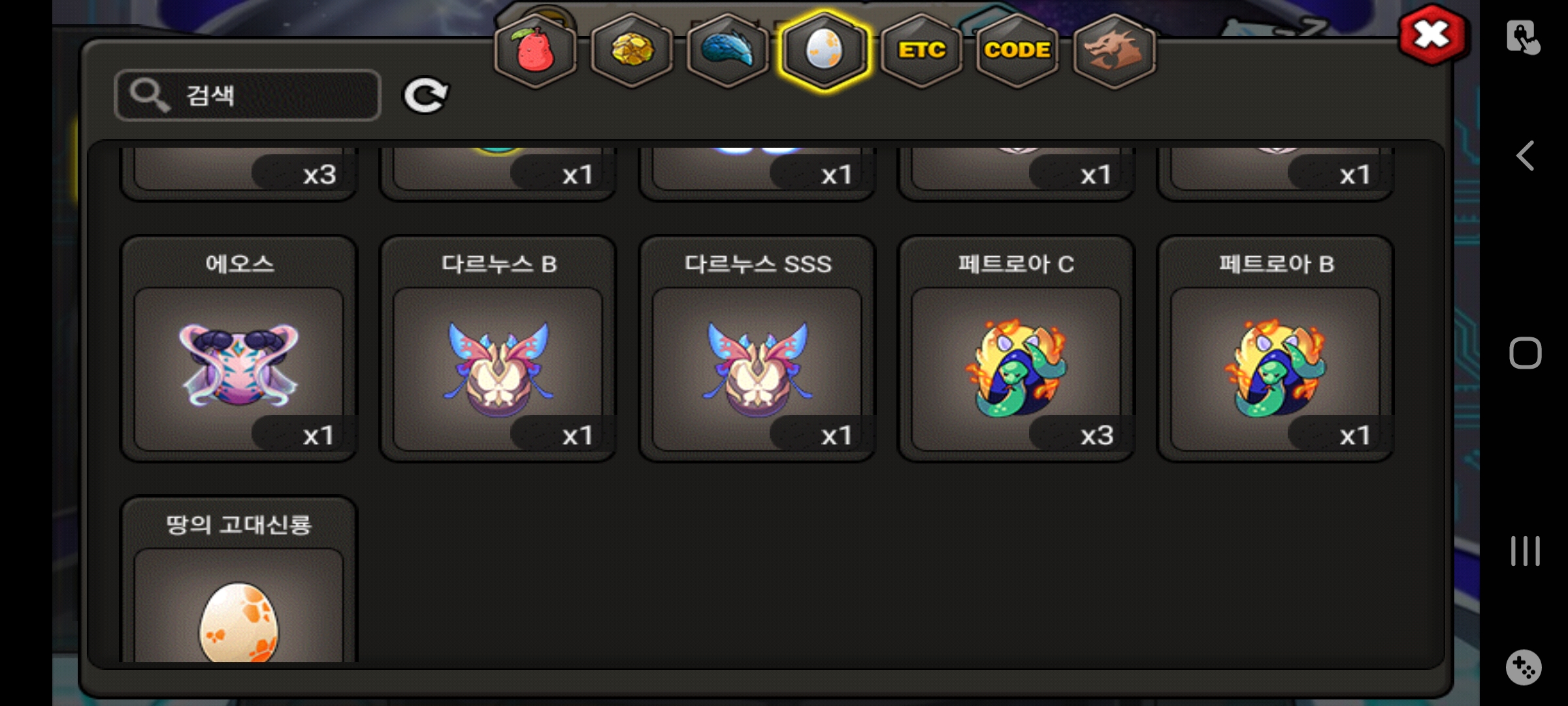The image size is (1568, 706).
Task: Open the blue dragon scale tab
Action: 728,51
